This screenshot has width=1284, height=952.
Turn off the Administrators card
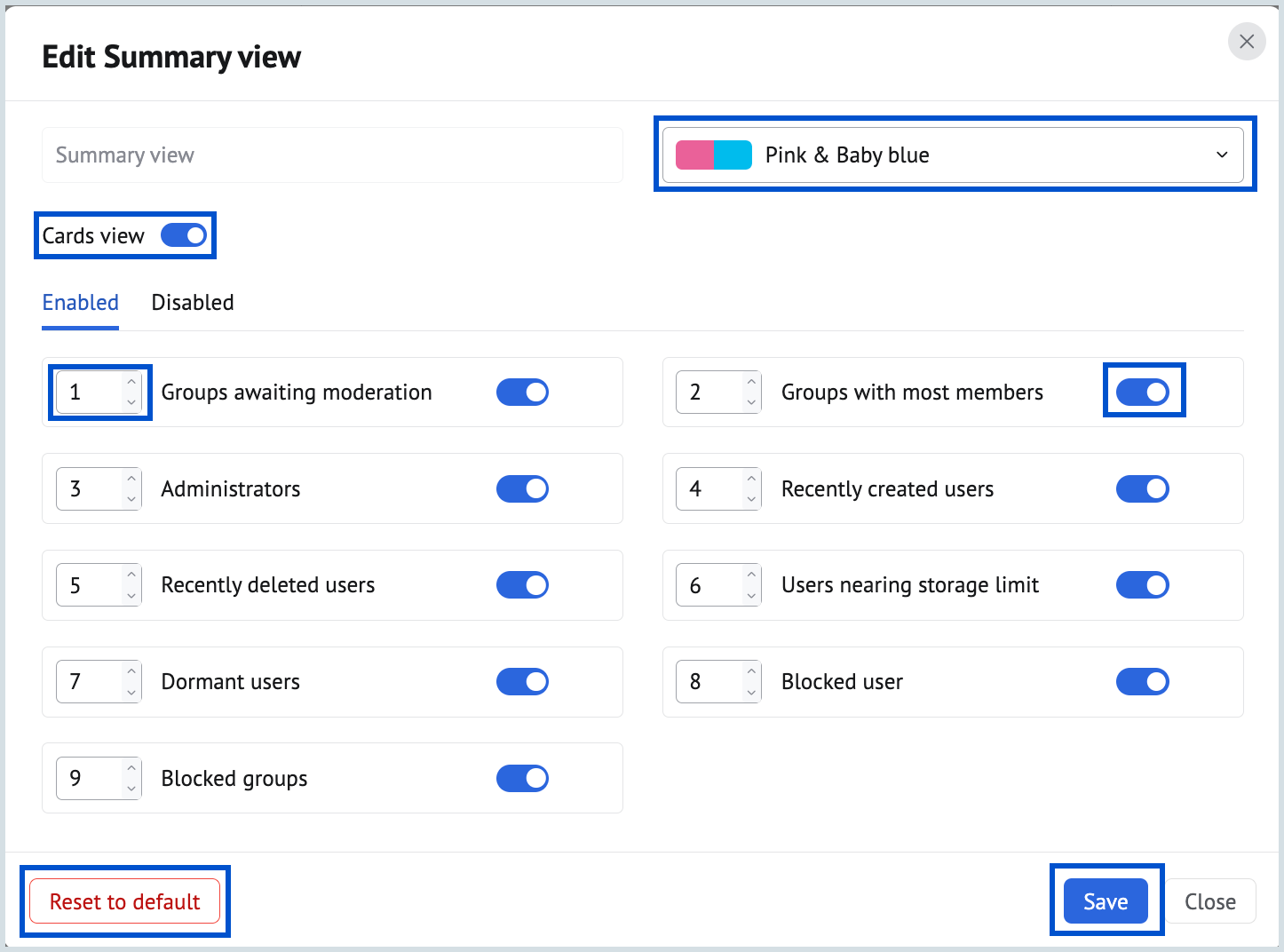coord(522,488)
